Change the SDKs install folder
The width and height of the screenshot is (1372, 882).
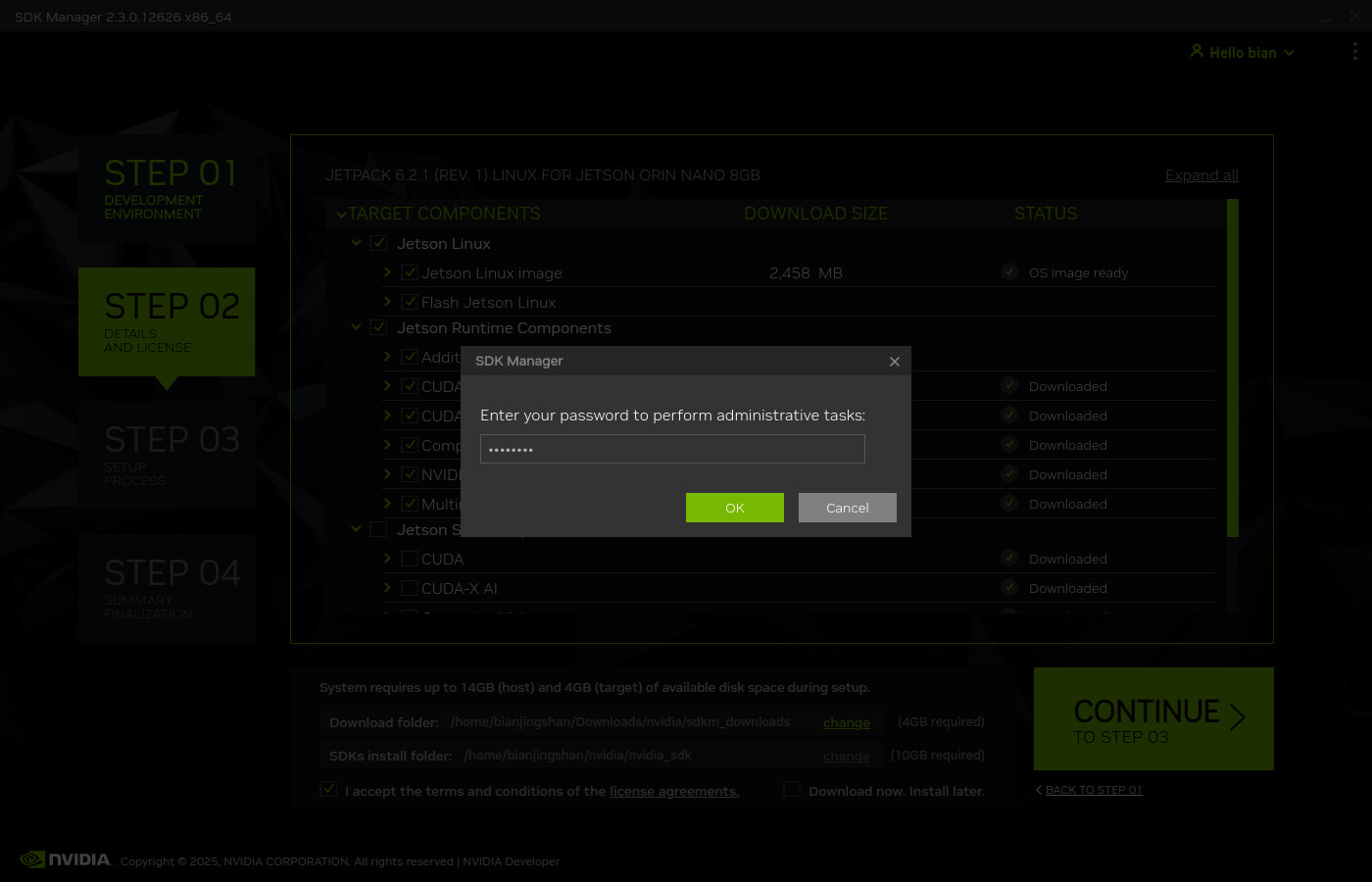point(847,756)
